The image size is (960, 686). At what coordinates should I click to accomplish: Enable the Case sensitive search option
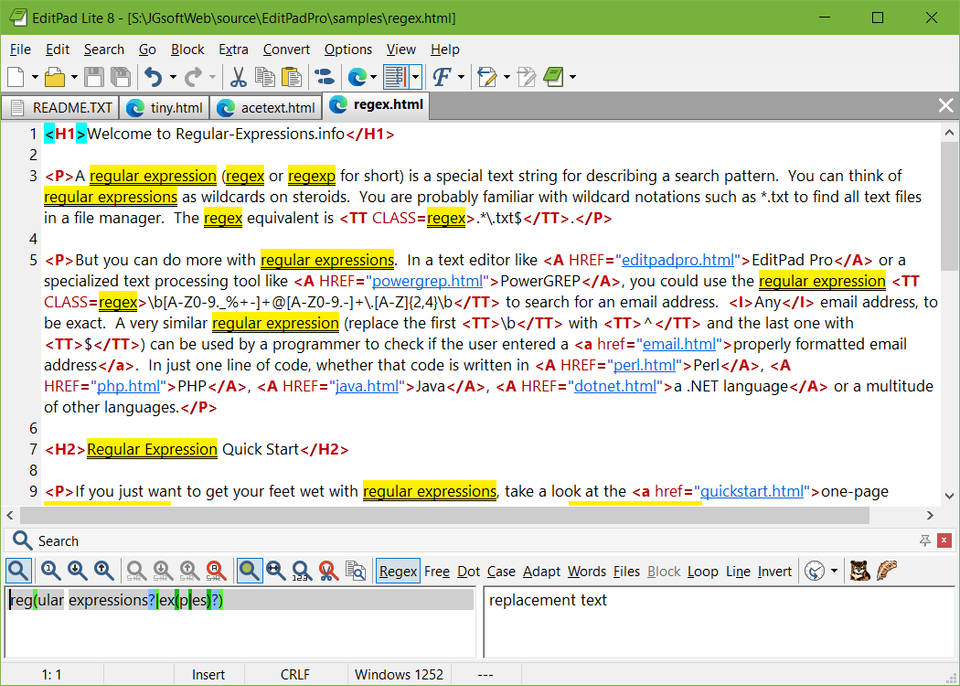pyautogui.click(x=501, y=571)
